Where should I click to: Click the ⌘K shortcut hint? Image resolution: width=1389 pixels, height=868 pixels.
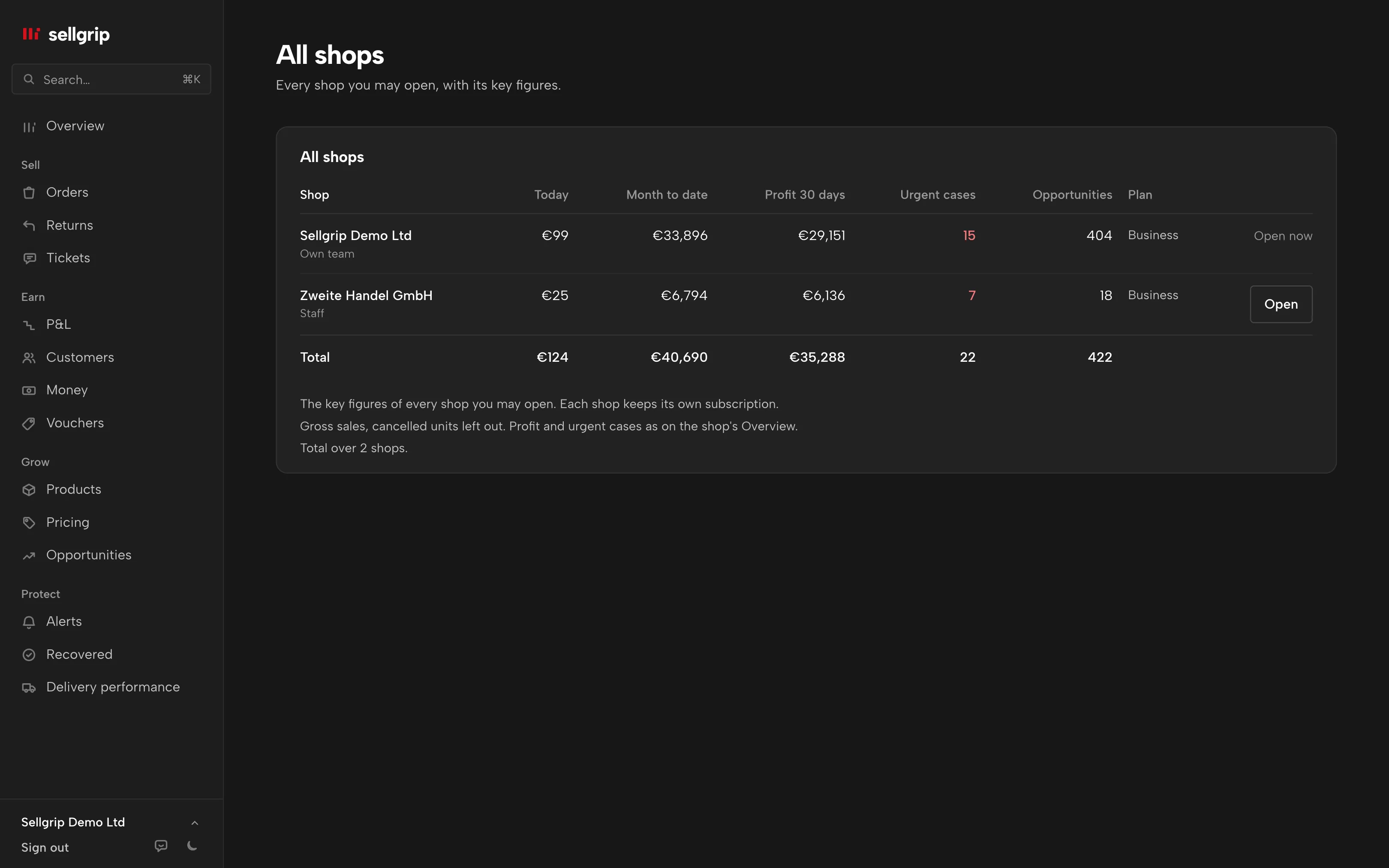click(191, 79)
